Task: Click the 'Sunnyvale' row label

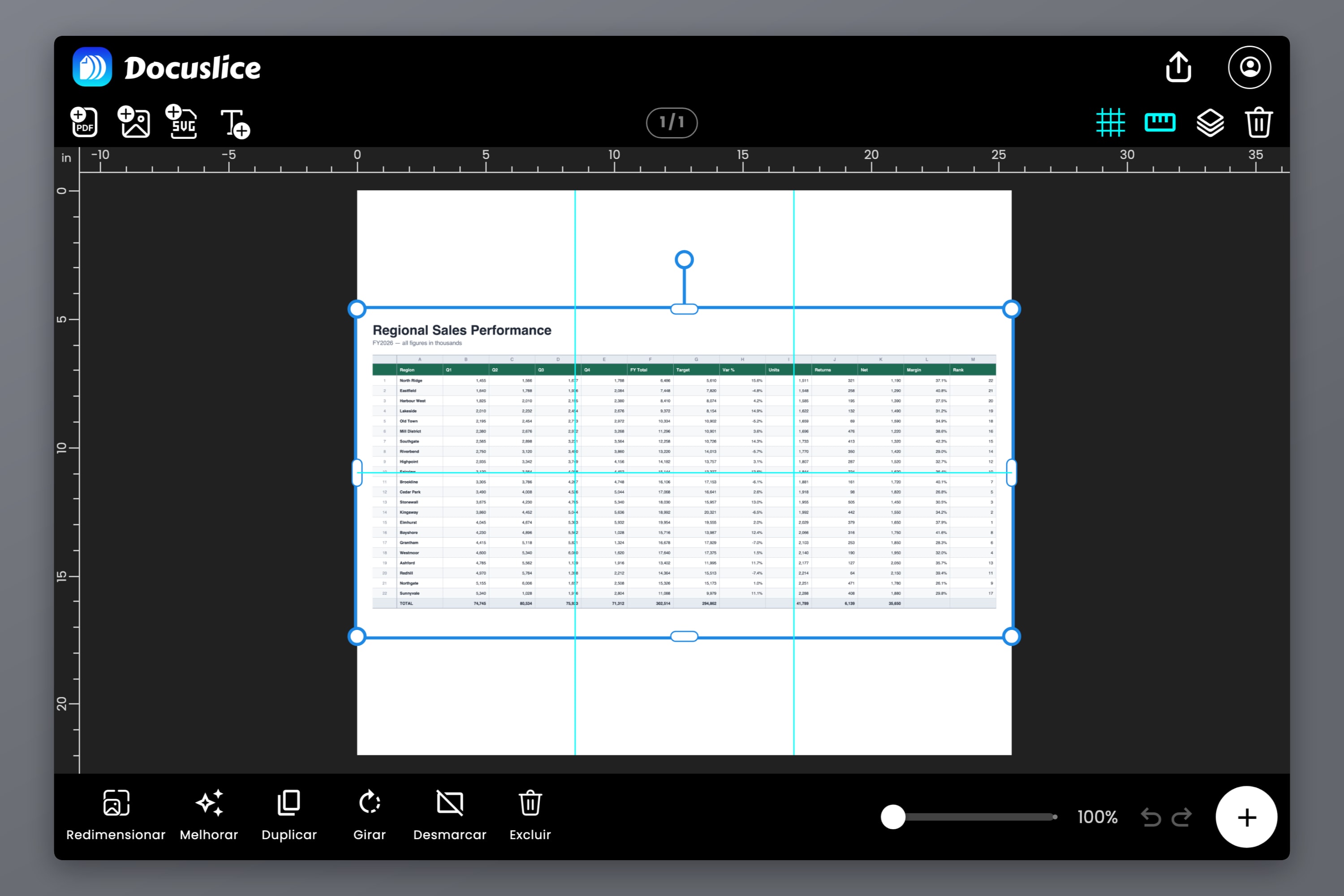Action: click(410, 594)
